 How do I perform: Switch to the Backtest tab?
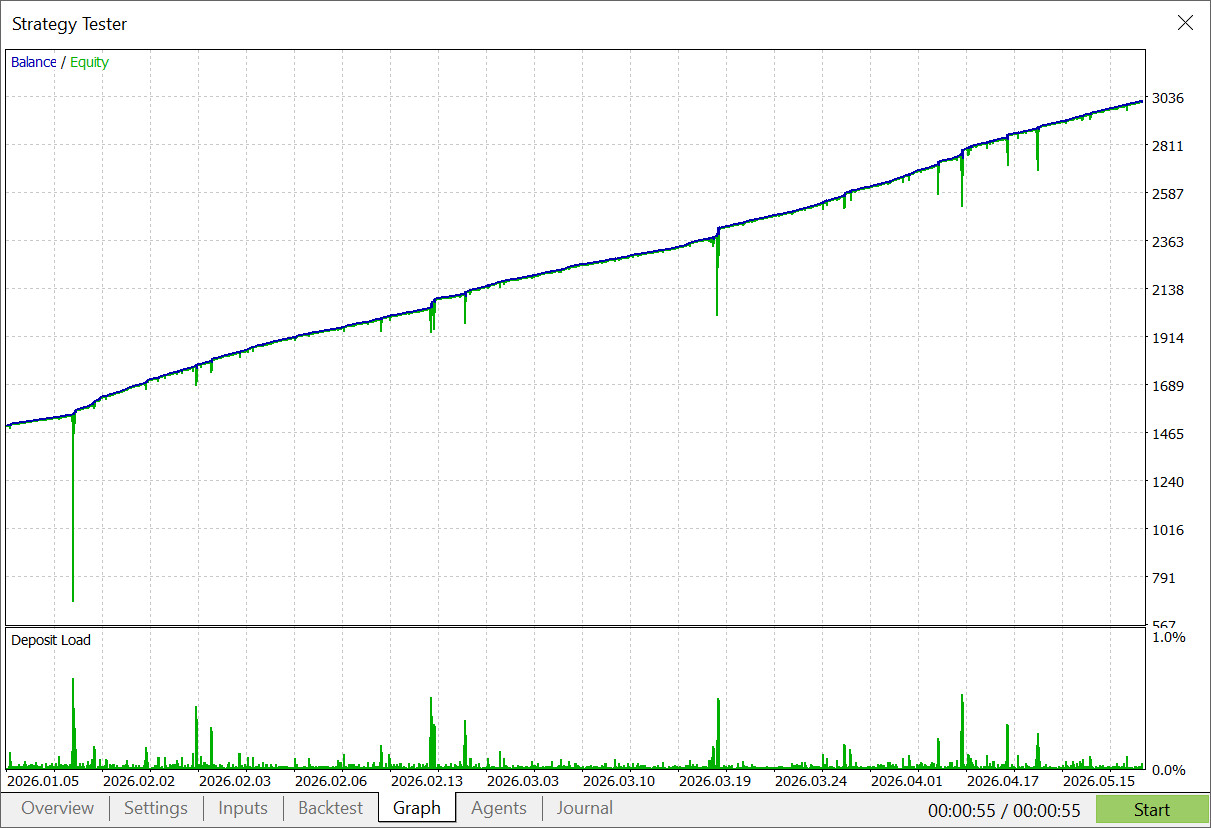[331, 808]
